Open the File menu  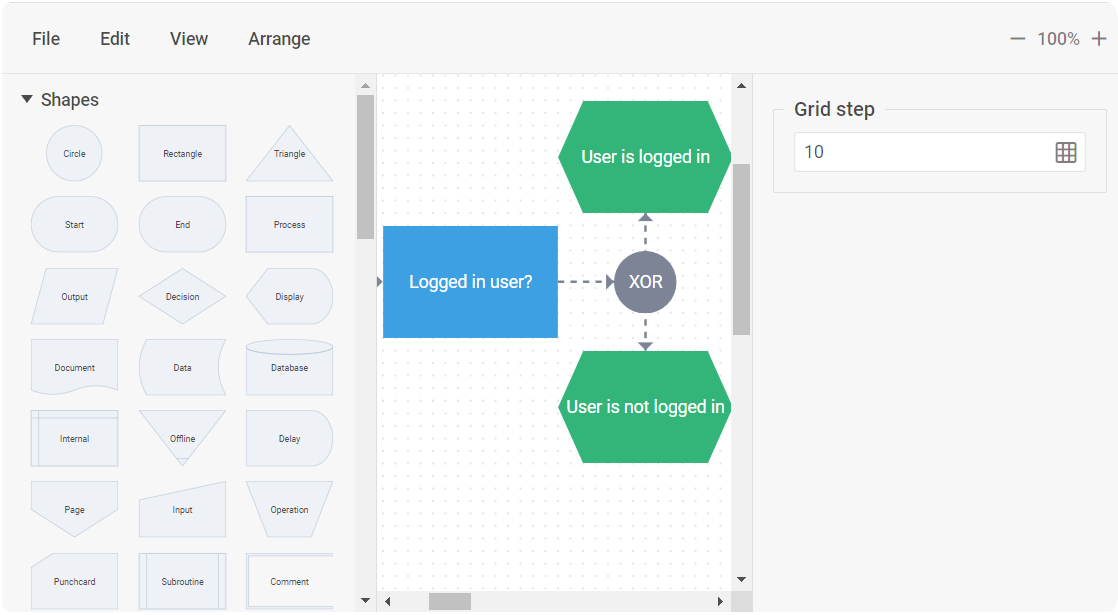46,38
